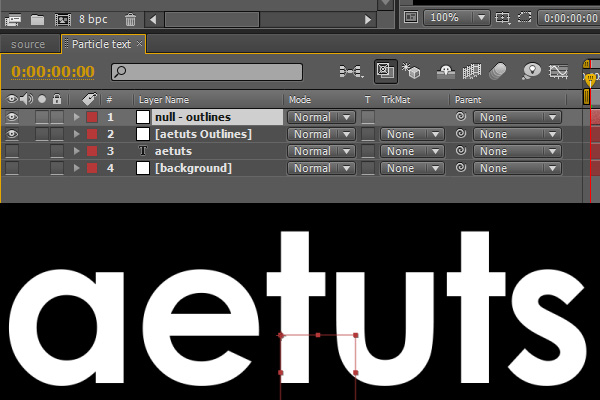Select the null - outlines layer name
The image size is (600, 400).
click(193, 117)
